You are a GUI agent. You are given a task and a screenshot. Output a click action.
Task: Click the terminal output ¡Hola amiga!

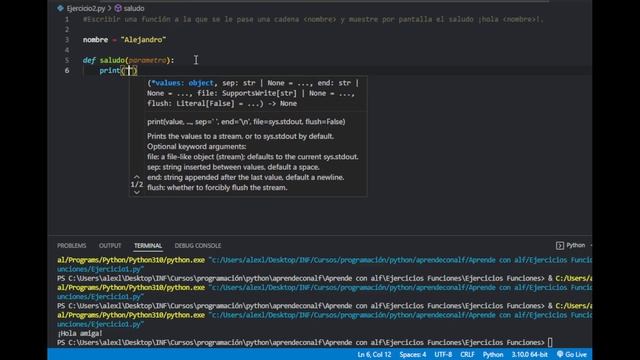click(x=80, y=333)
